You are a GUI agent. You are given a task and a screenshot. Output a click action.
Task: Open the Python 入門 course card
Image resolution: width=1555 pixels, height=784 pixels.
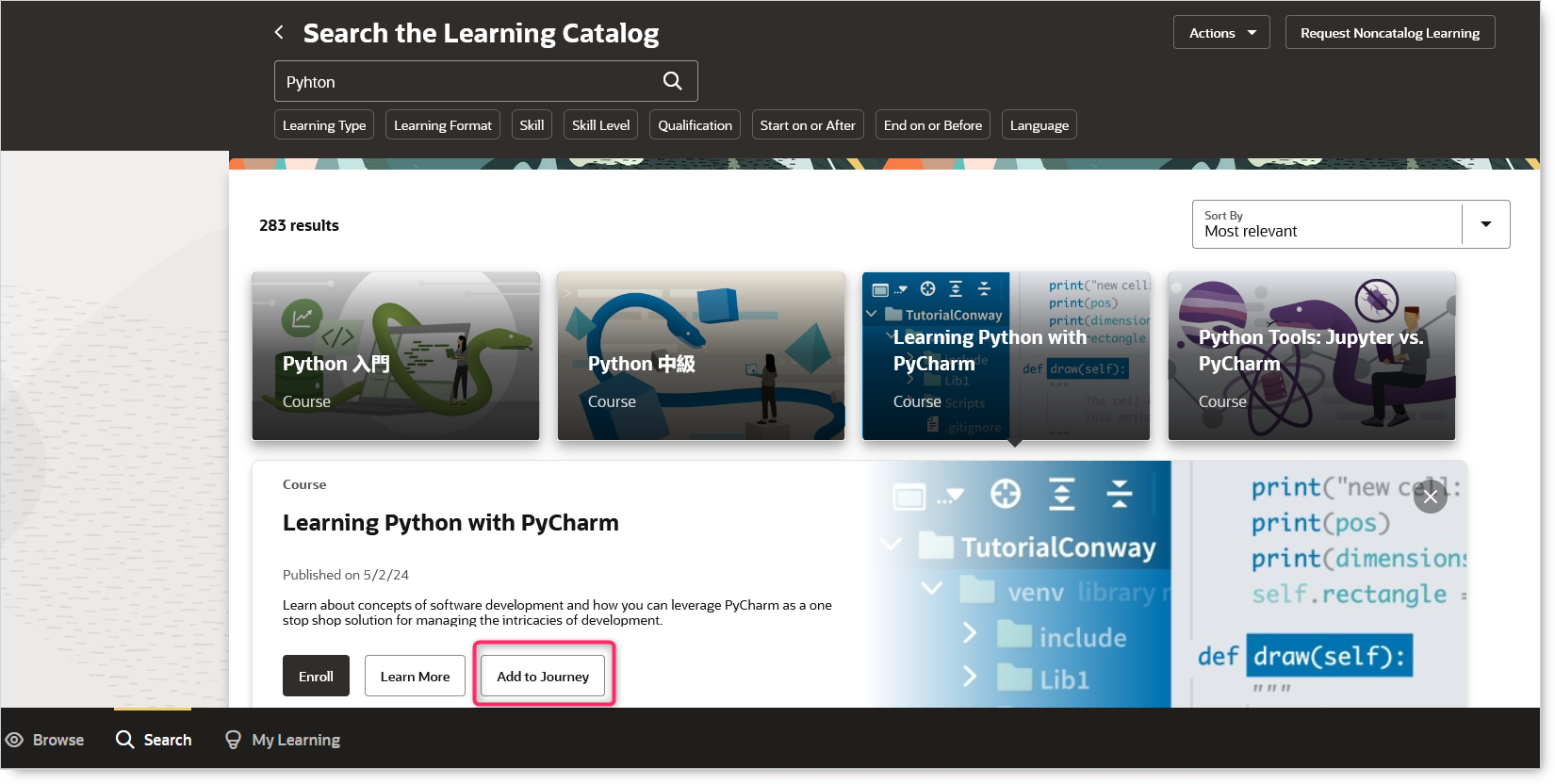tap(396, 356)
